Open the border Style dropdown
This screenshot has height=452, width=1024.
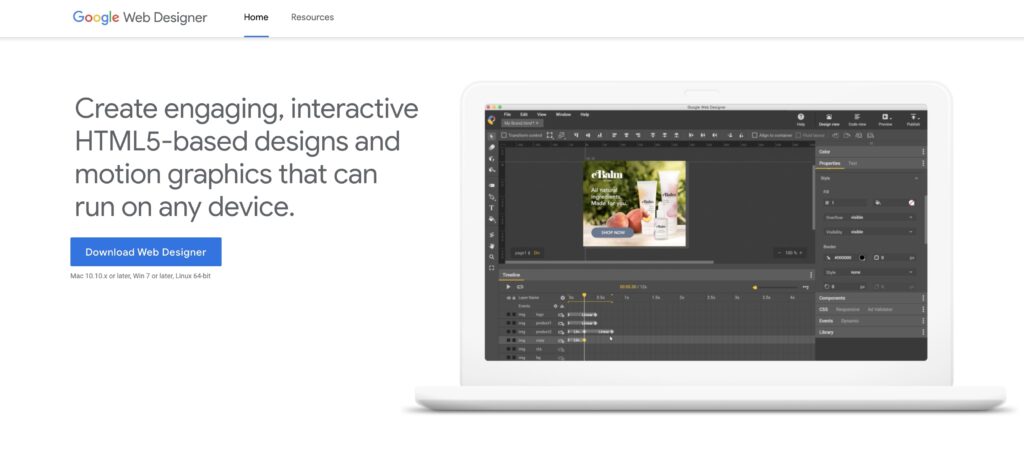[x=880, y=272]
